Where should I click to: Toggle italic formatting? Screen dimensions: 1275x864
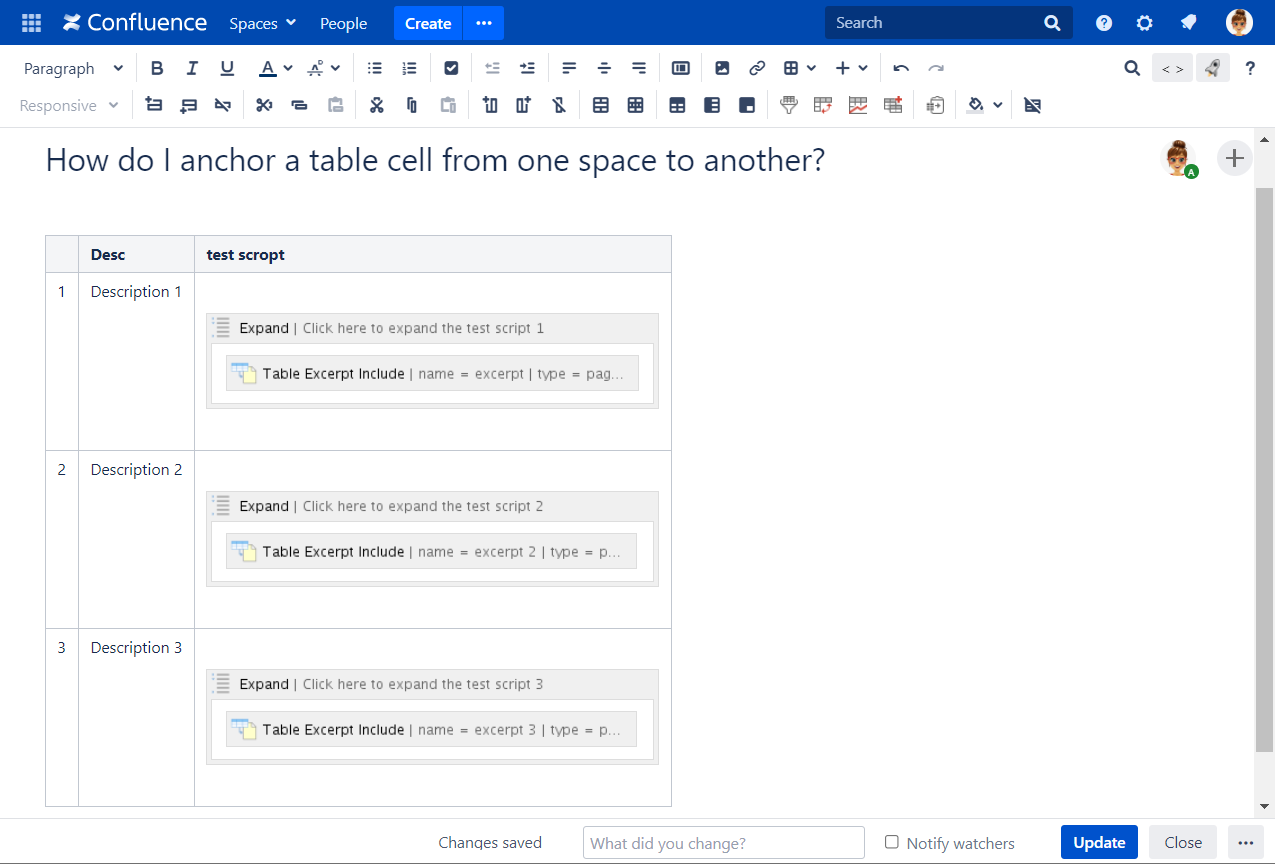(x=192, y=67)
